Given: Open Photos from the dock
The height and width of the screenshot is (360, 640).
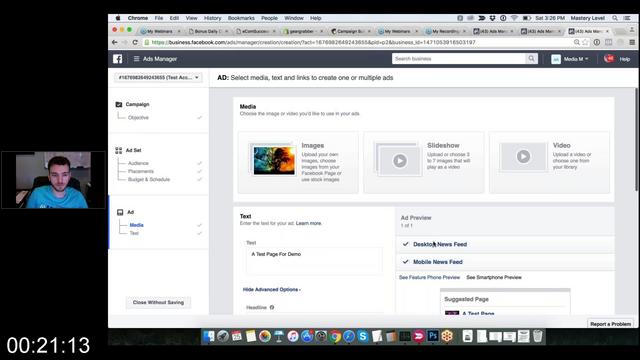Looking at the screenshot, I should 265,336.
